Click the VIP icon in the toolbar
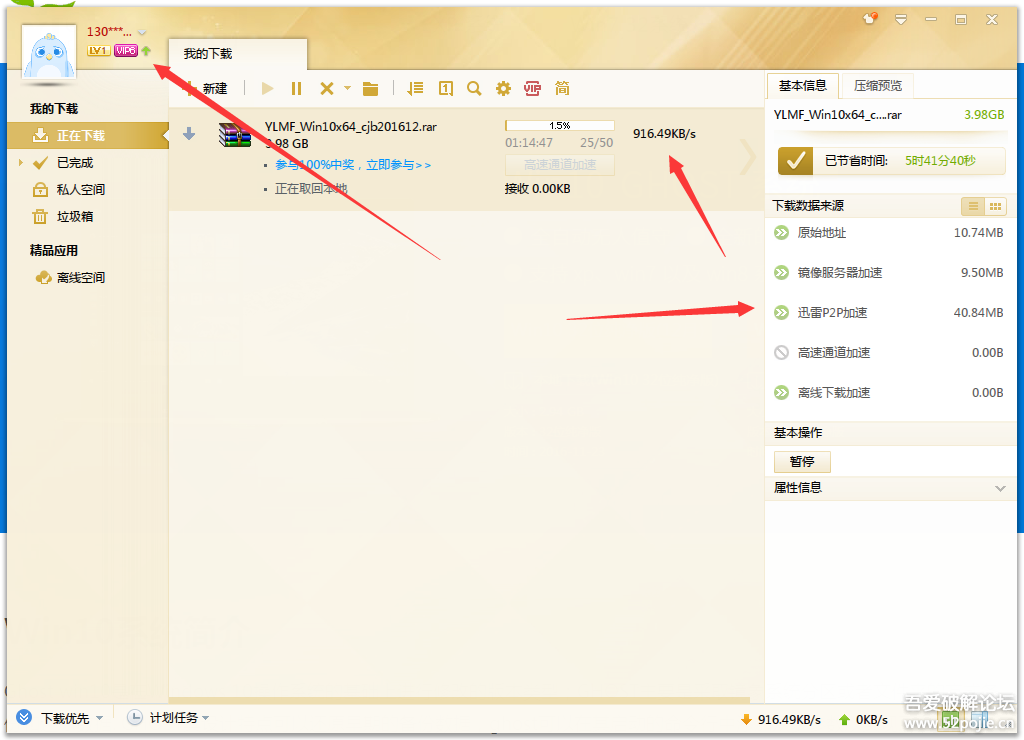 pos(532,88)
